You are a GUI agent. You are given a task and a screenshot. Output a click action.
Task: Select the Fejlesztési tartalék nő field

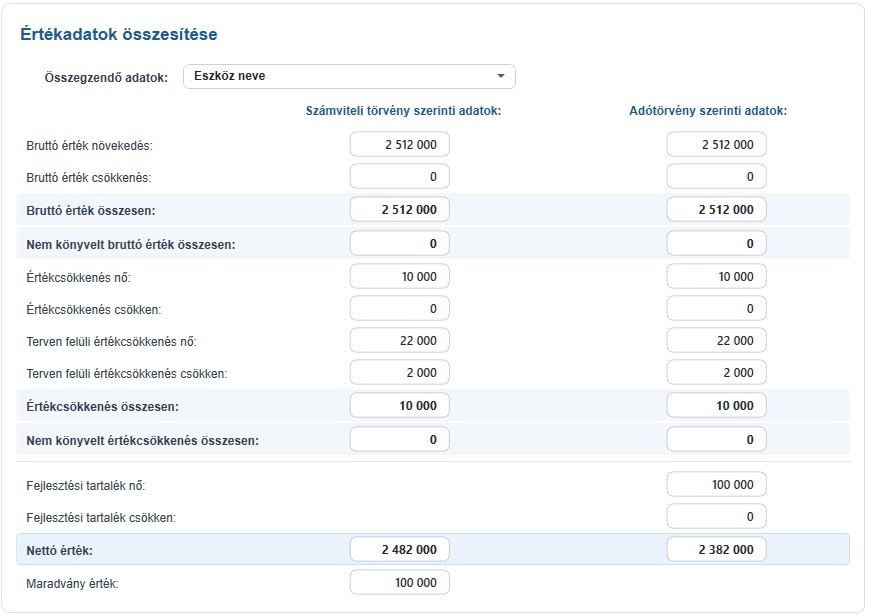pyautogui.click(x=717, y=485)
